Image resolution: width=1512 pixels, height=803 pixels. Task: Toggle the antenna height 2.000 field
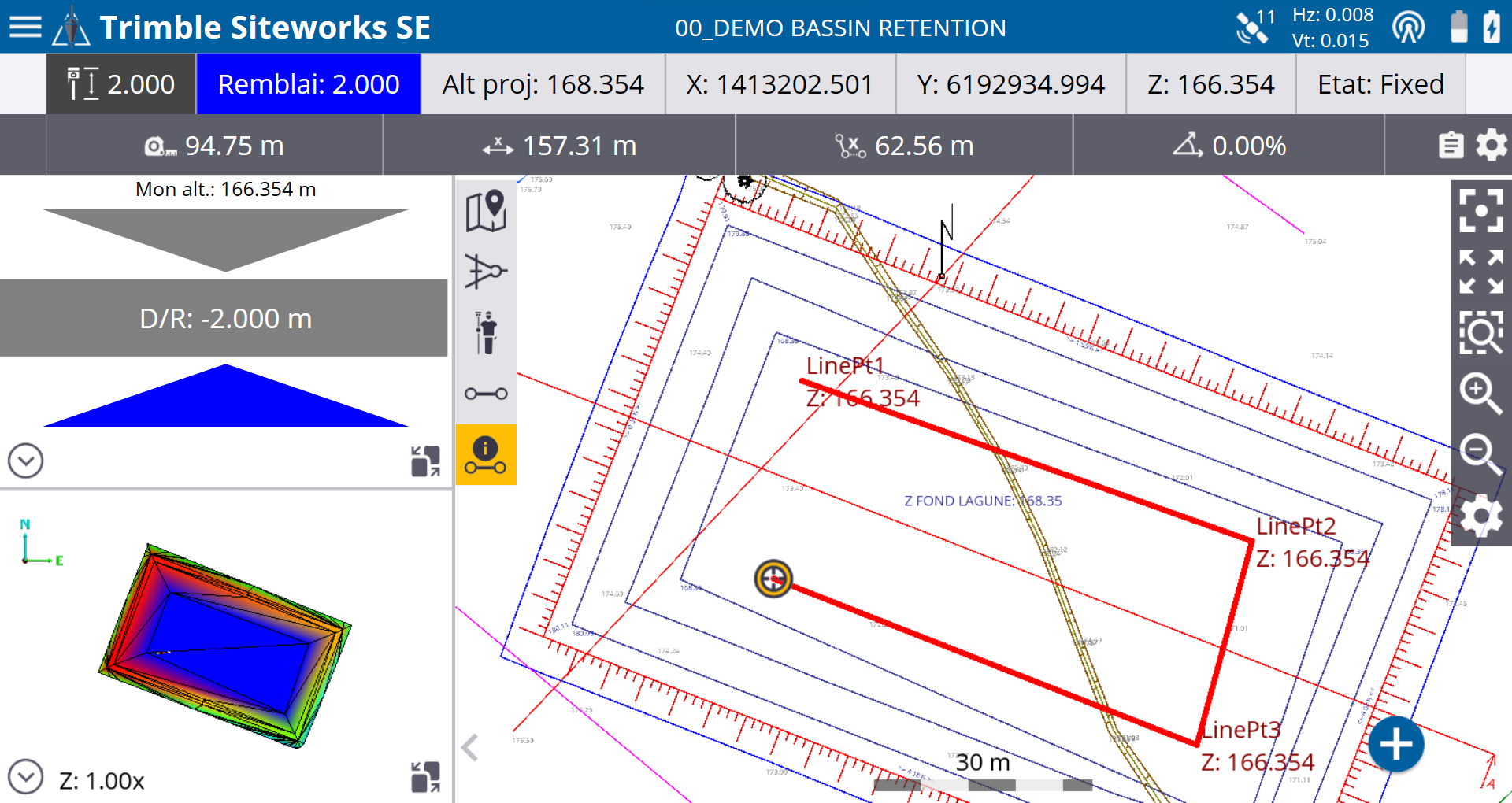tap(120, 83)
